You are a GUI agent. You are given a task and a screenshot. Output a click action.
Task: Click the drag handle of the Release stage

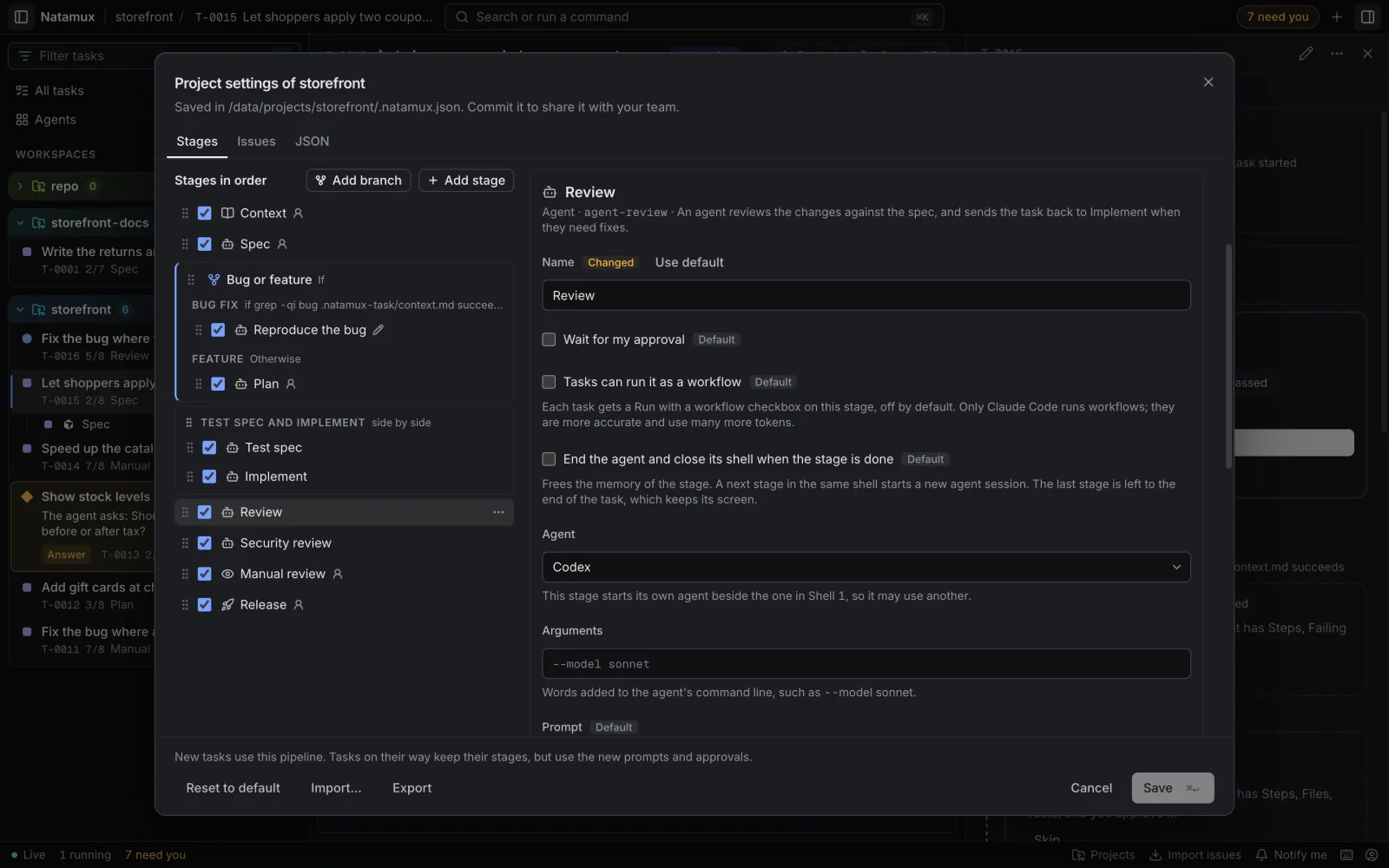pyautogui.click(x=185, y=605)
